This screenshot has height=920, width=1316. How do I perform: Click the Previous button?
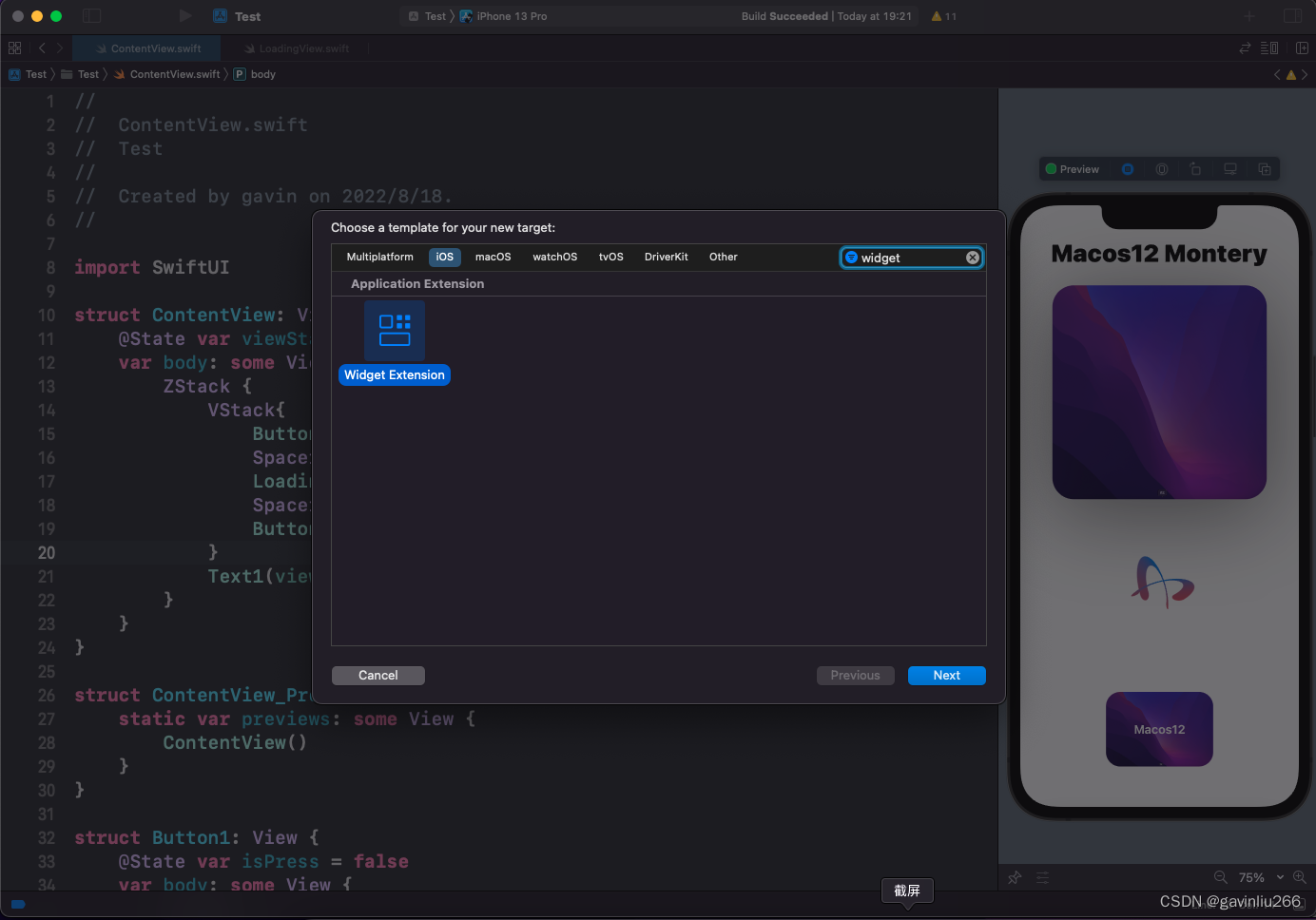[x=856, y=676]
